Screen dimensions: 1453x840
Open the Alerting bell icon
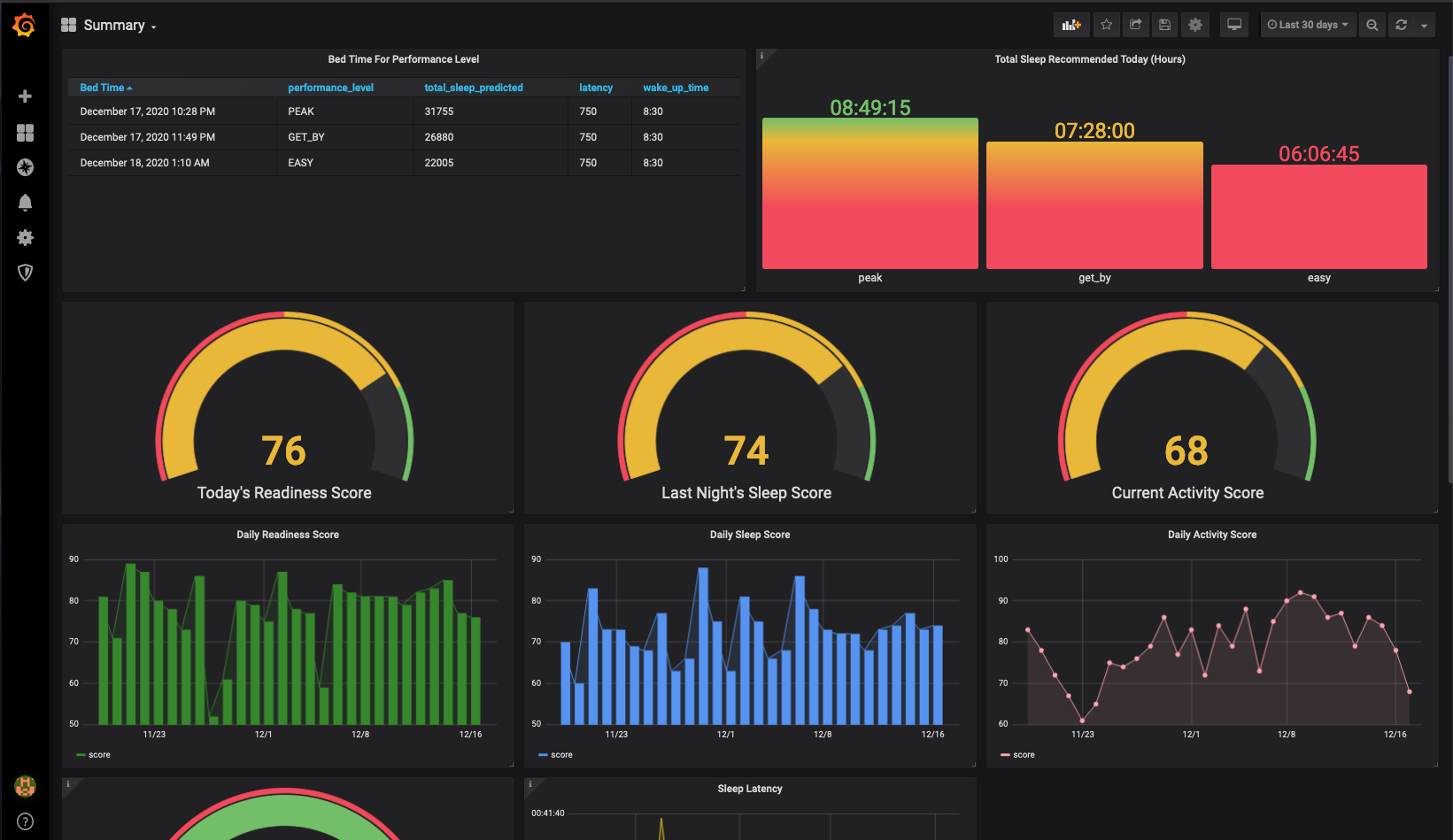pyautogui.click(x=25, y=203)
